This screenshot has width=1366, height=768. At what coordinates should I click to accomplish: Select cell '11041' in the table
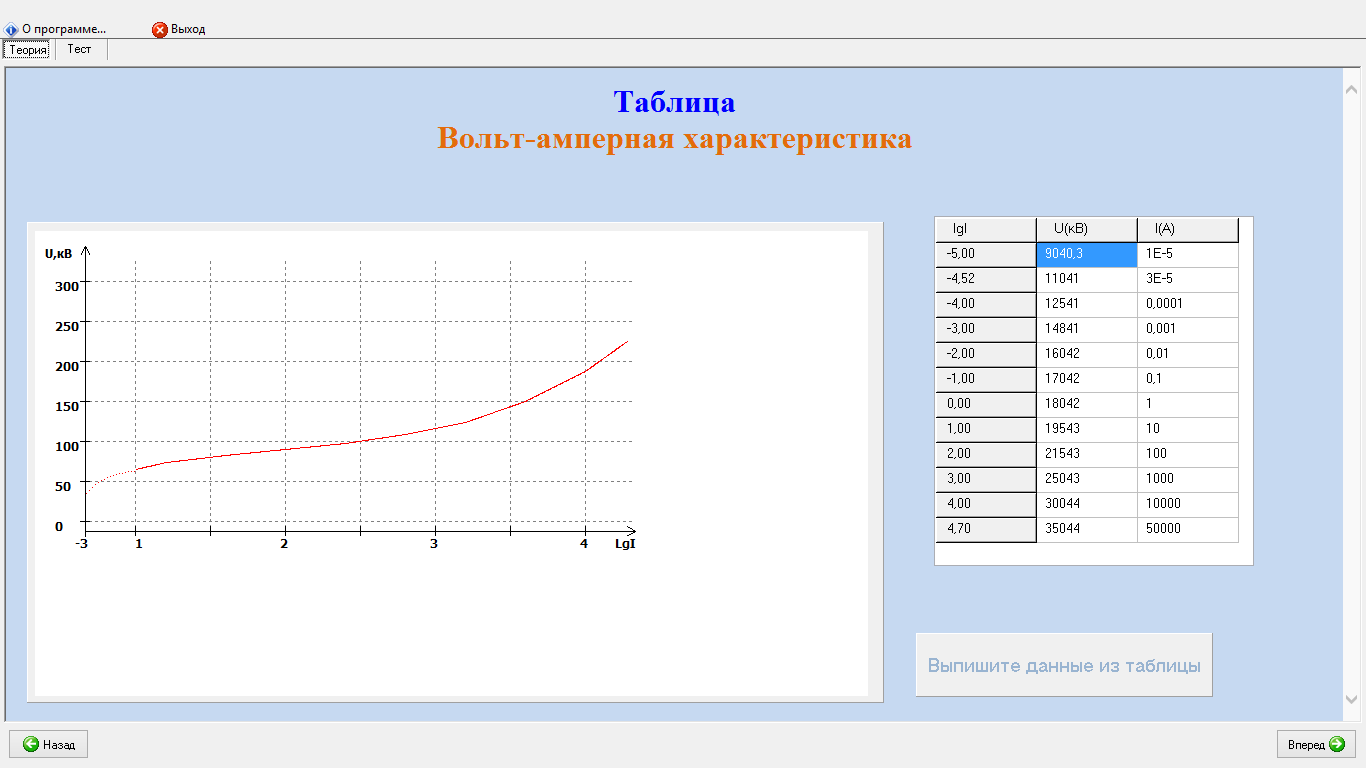coord(1087,280)
